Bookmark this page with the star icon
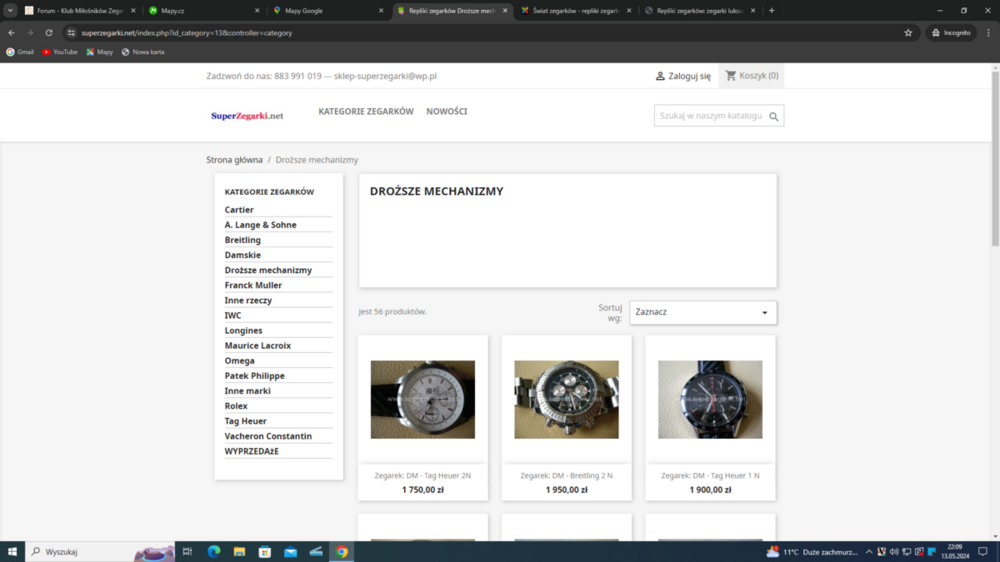The image size is (1000, 562). [x=908, y=33]
